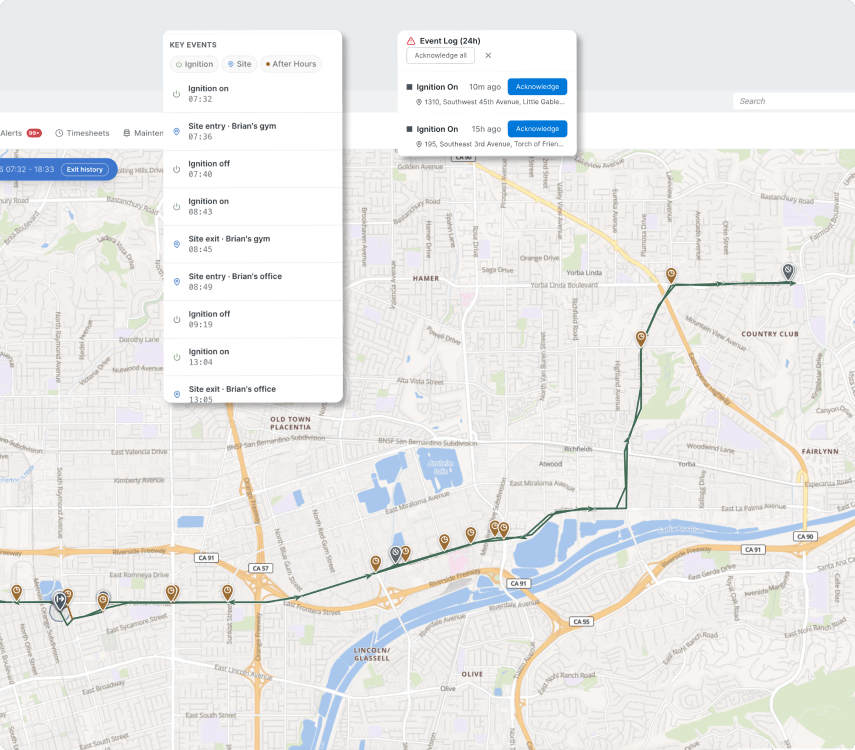Viewport: 855px width, 750px height.
Task: Click the power icon beside Ignition off 07:40
Action: tap(177, 169)
